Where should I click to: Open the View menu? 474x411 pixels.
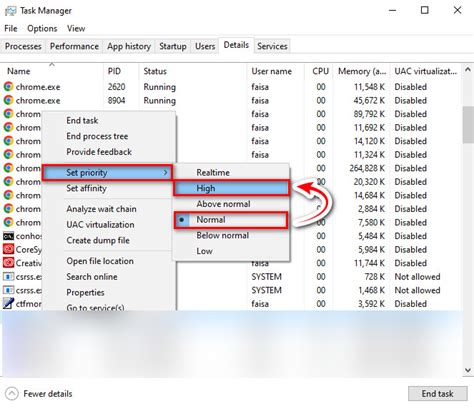(76, 29)
